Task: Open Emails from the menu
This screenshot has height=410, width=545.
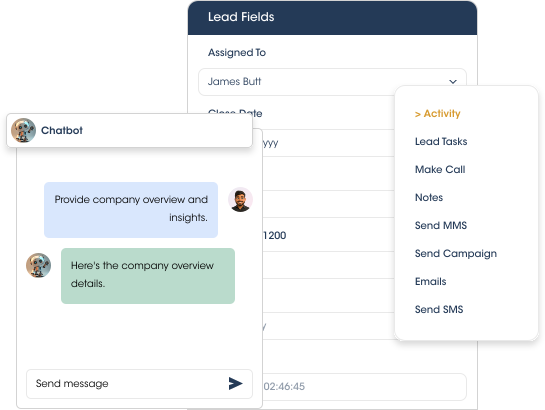Action: coord(430,281)
